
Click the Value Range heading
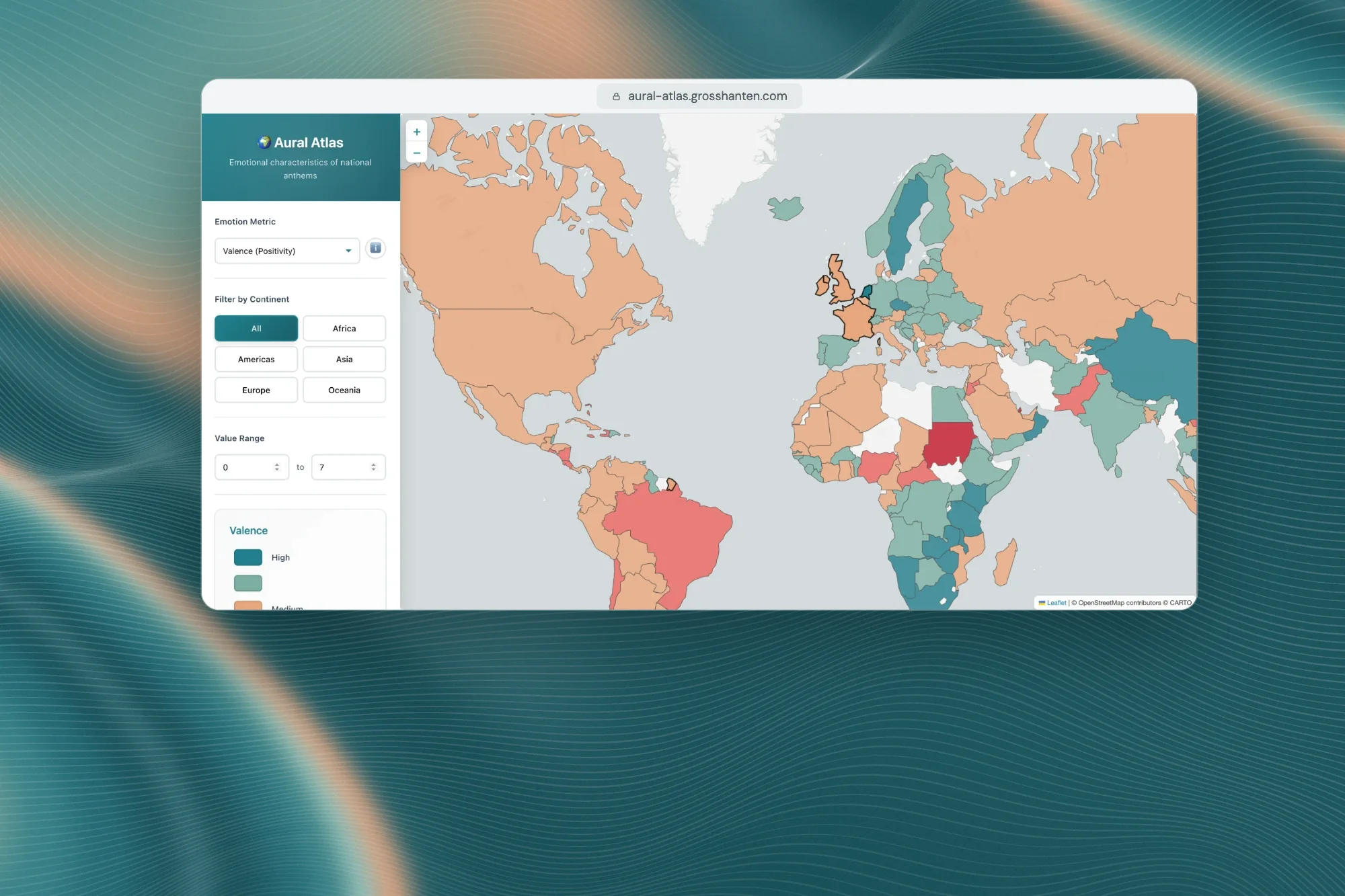pos(239,438)
